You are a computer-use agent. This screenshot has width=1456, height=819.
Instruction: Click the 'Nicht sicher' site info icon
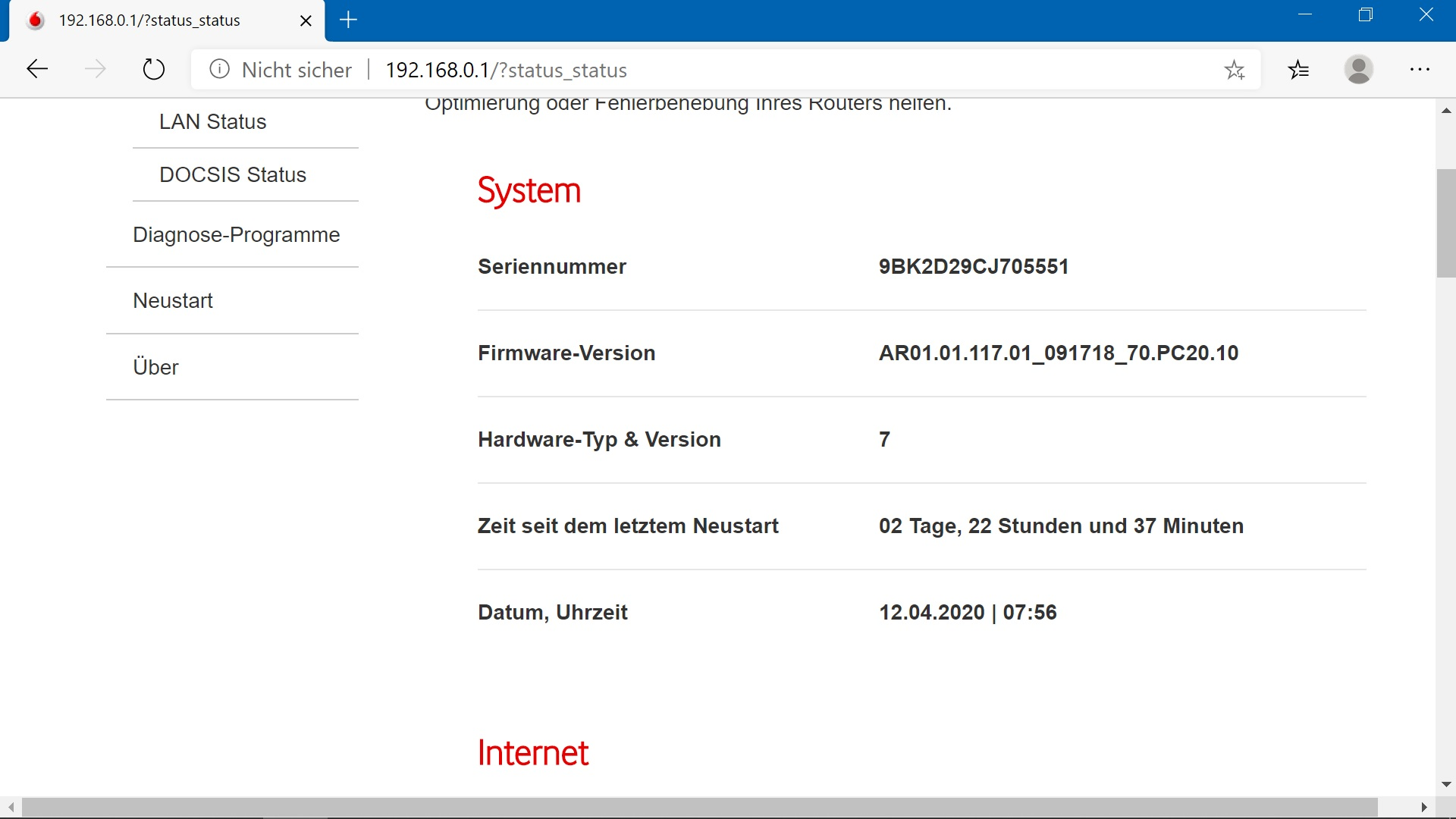[219, 70]
